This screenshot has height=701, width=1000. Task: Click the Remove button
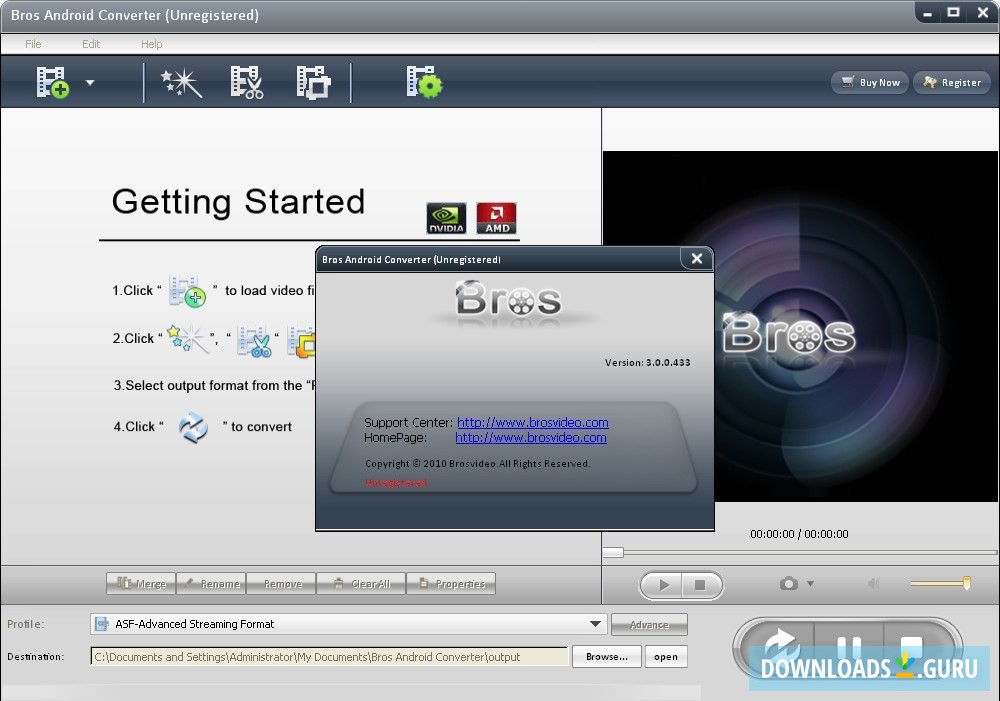pyautogui.click(x=281, y=584)
